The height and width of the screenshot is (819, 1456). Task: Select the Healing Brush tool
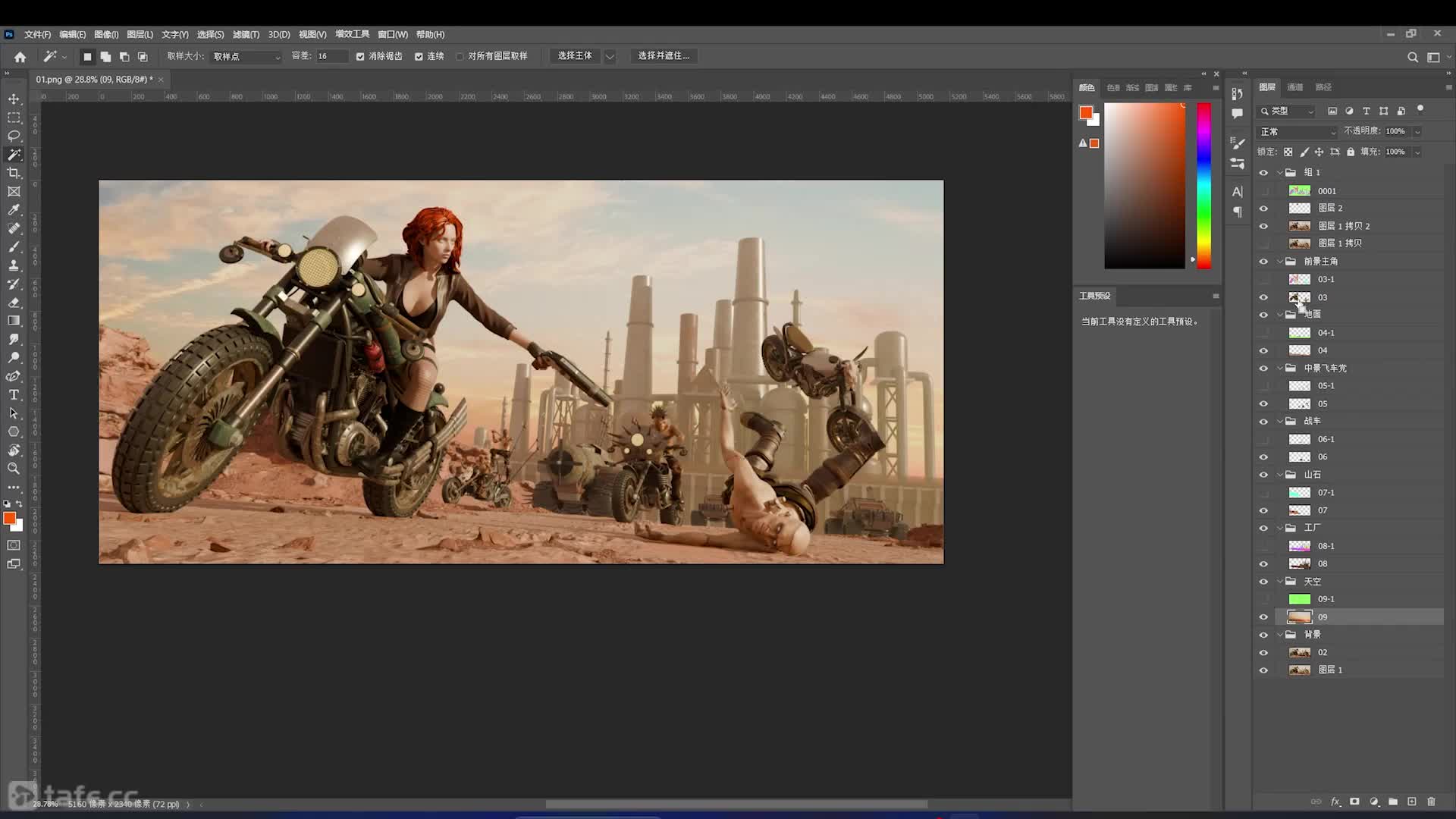point(14,228)
